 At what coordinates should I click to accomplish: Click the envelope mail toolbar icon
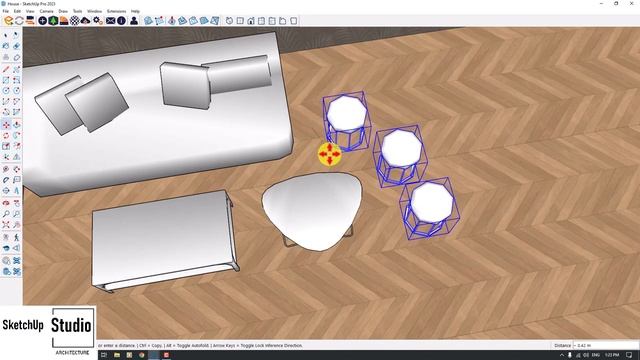(110, 20)
